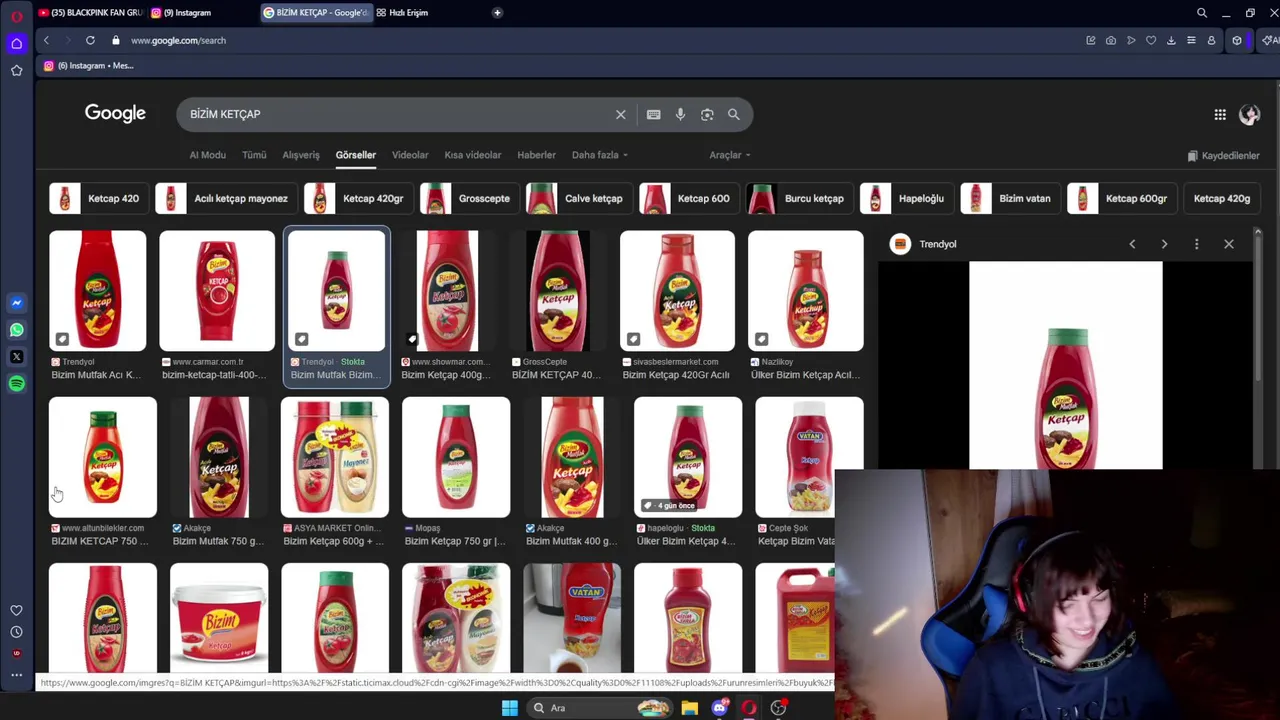Switch to the Haberler tab
Image resolution: width=1280 pixels, height=720 pixels.
[536, 155]
